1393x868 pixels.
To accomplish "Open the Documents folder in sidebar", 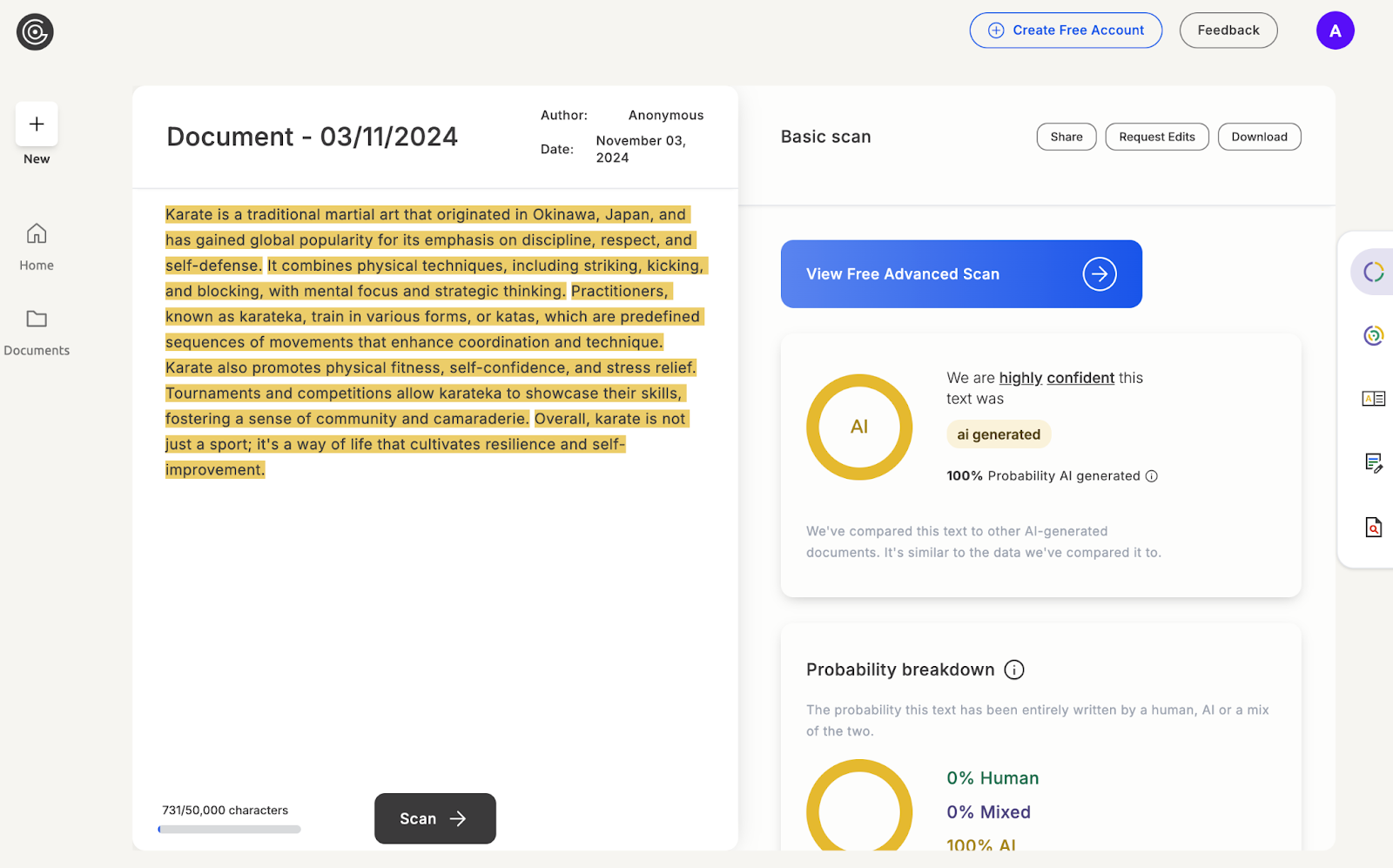I will click(37, 332).
